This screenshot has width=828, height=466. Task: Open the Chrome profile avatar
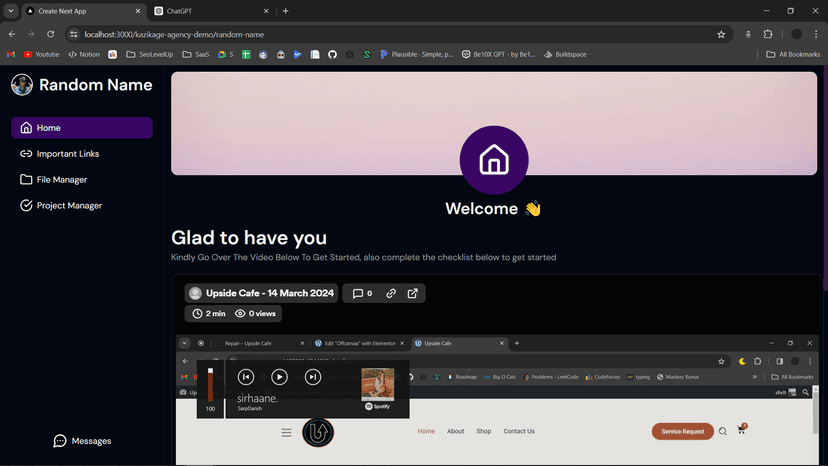797,34
